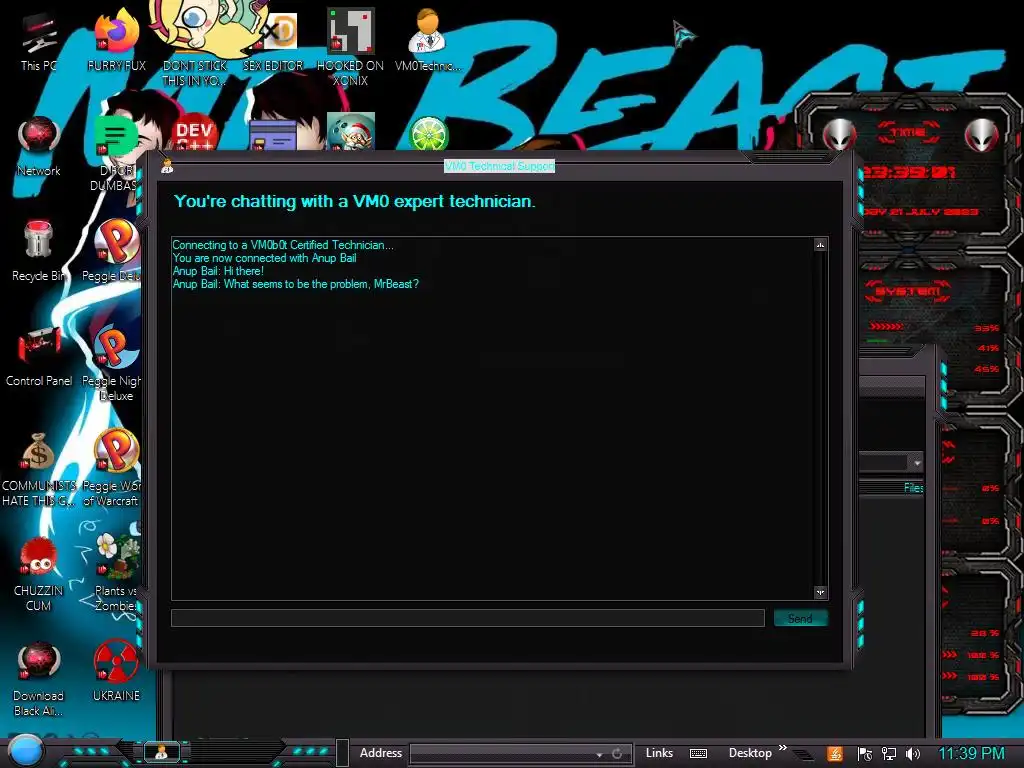Open the network tray icon
Image resolution: width=1024 pixels, height=768 pixels.
point(889,754)
